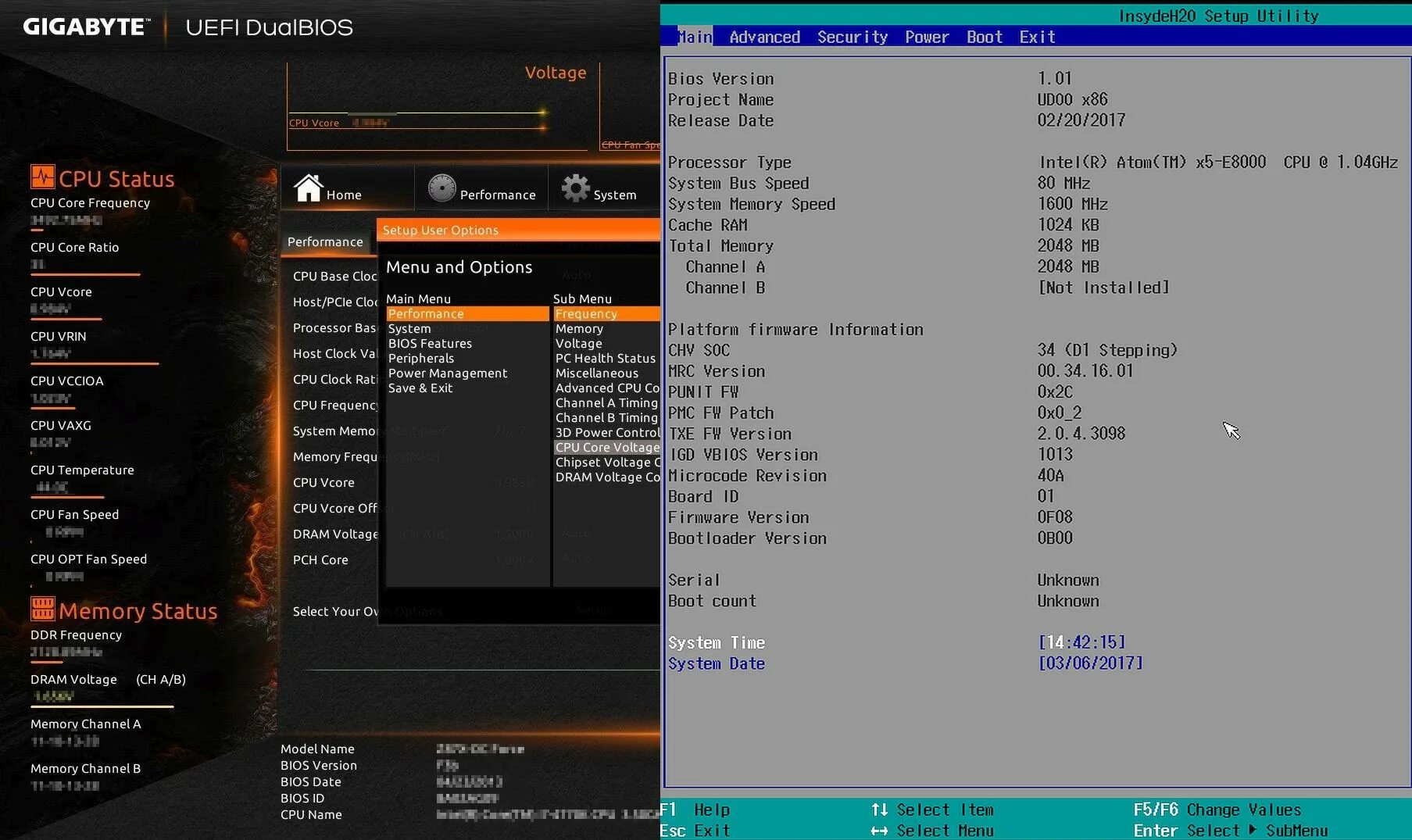1412x840 pixels.
Task: Click the Memory Status chip icon
Action: click(x=42, y=608)
